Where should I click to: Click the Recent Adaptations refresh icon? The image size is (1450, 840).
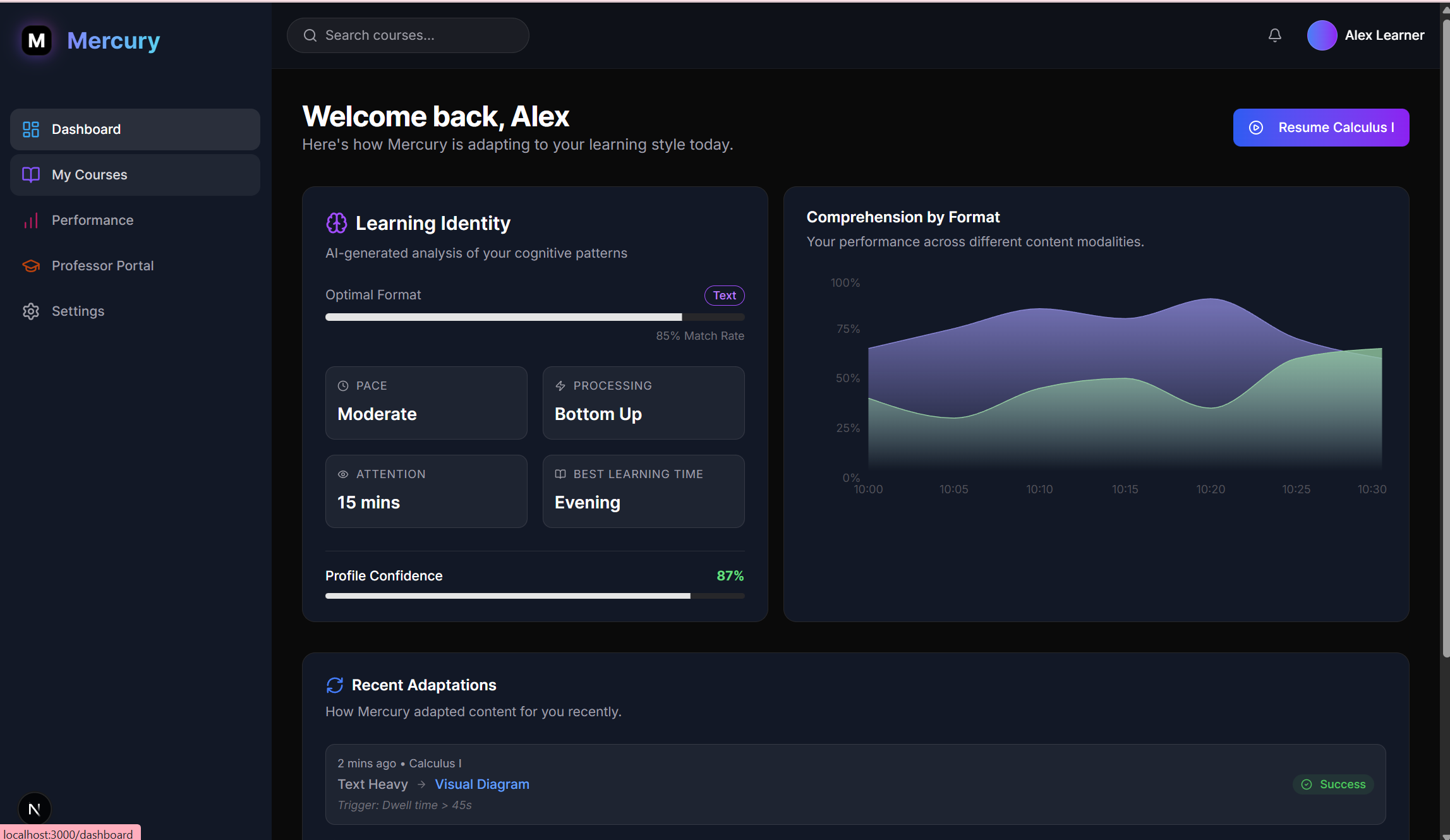tap(334, 685)
